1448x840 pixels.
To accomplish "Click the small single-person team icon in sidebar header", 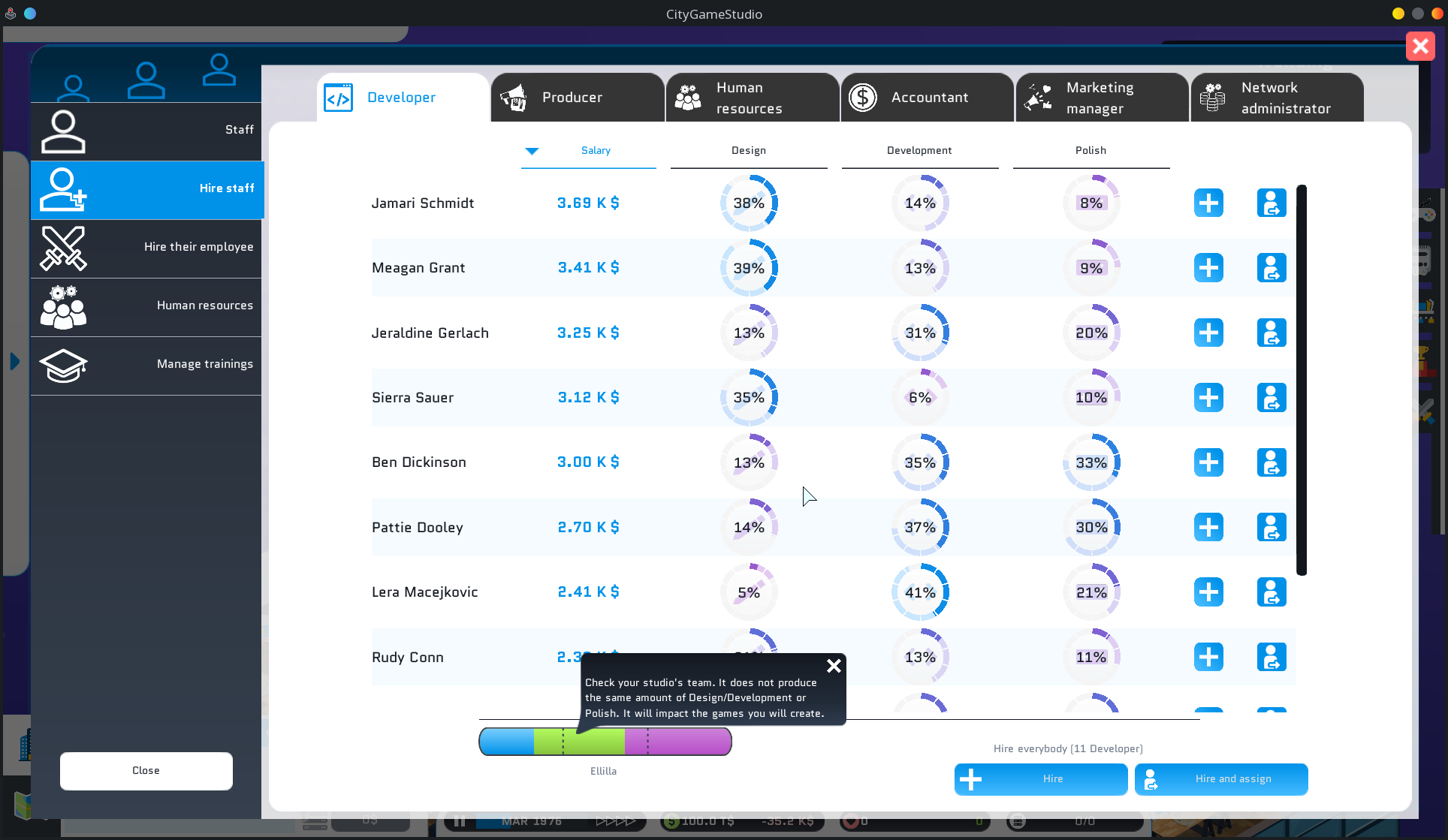I will click(x=73, y=88).
